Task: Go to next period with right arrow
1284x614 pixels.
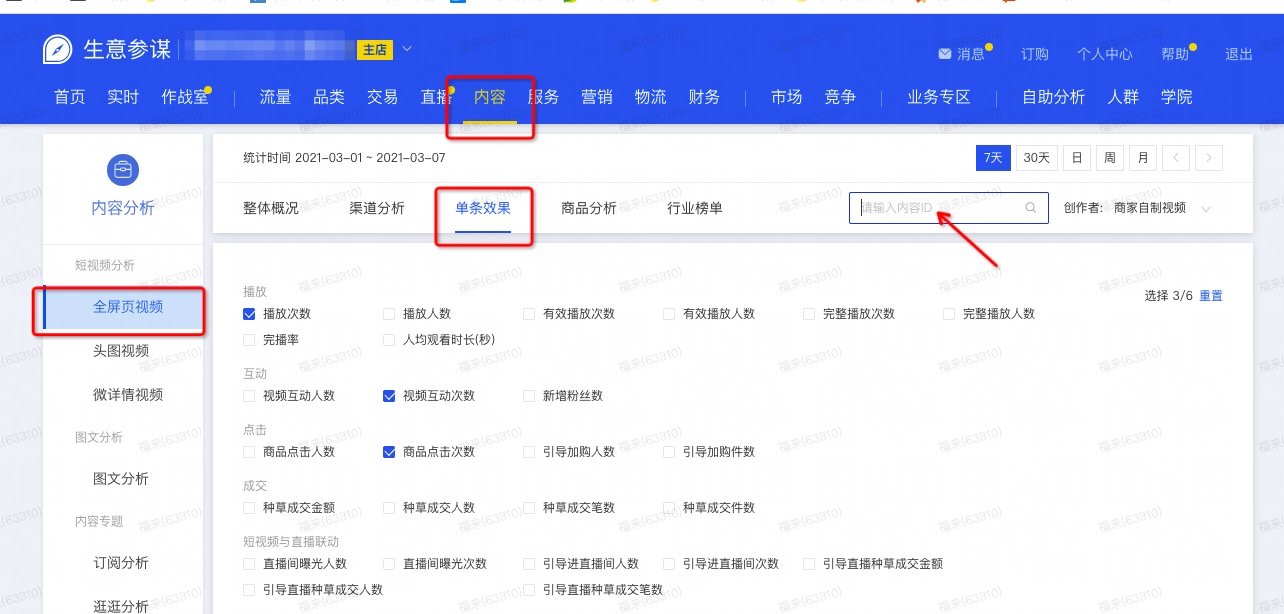Action: pyautogui.click(x=1209, y=158)
